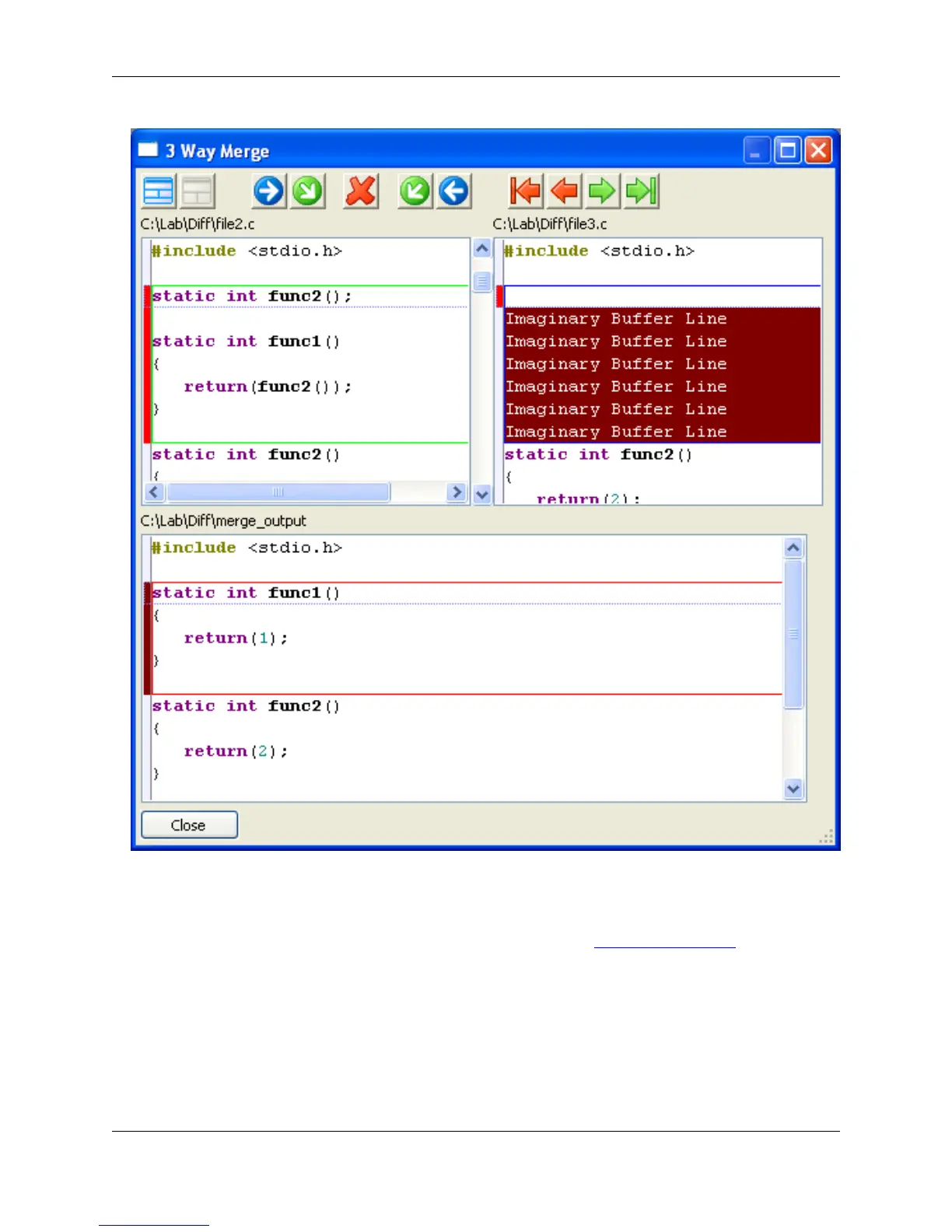Click the red X delete icon
This screenshot has width=952, height=1232.
point(361,191)
